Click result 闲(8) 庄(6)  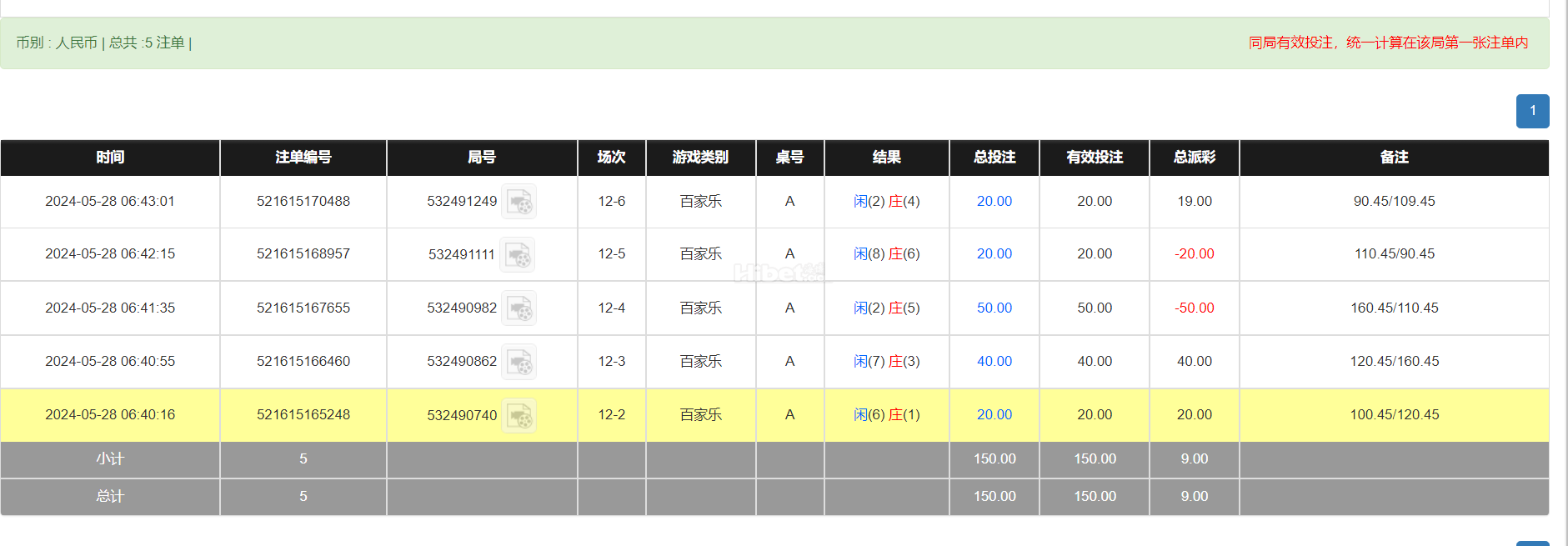(x=887, y=254)
